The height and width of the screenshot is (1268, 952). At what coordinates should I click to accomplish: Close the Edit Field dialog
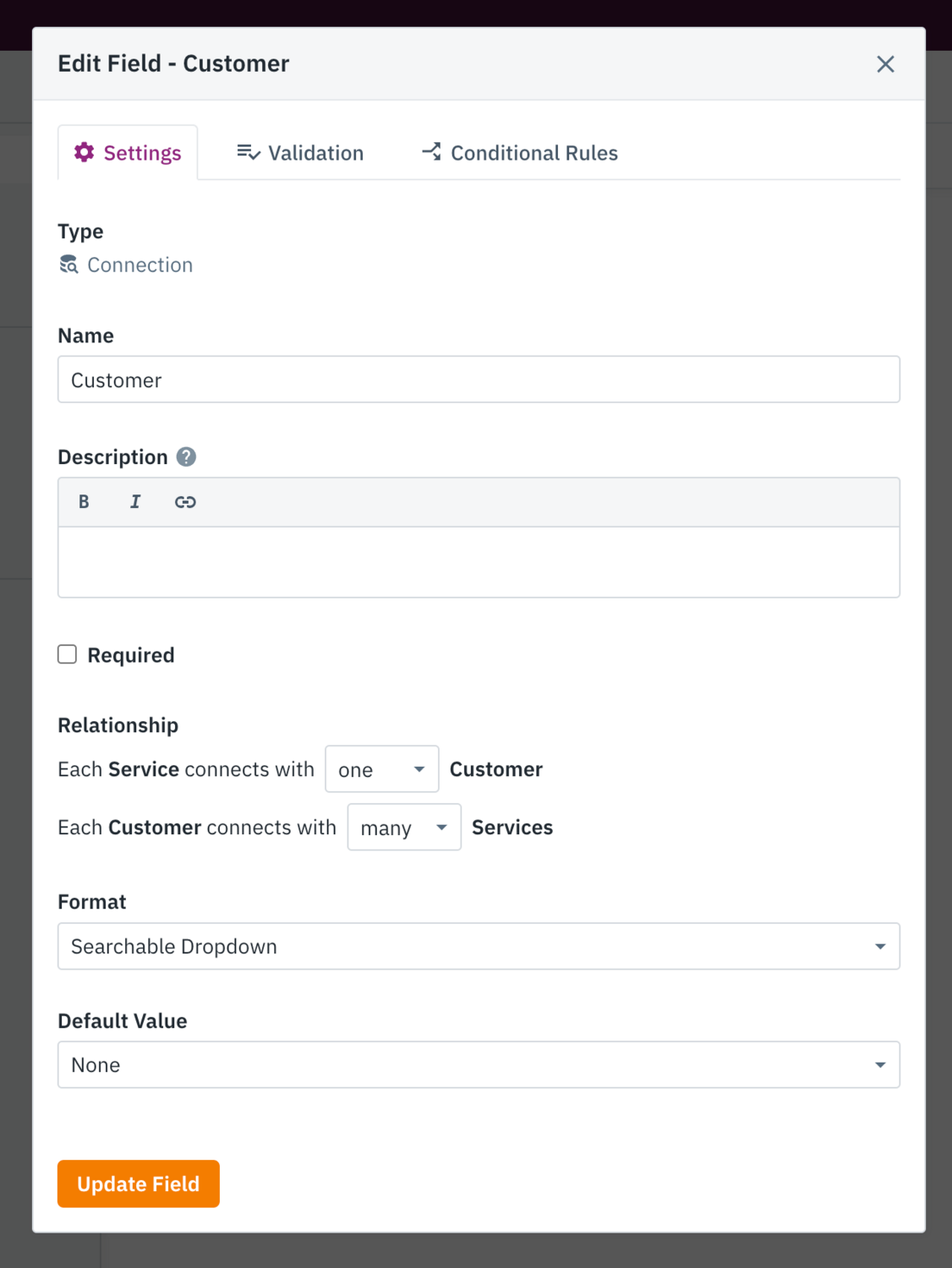(x=885, y=64)
